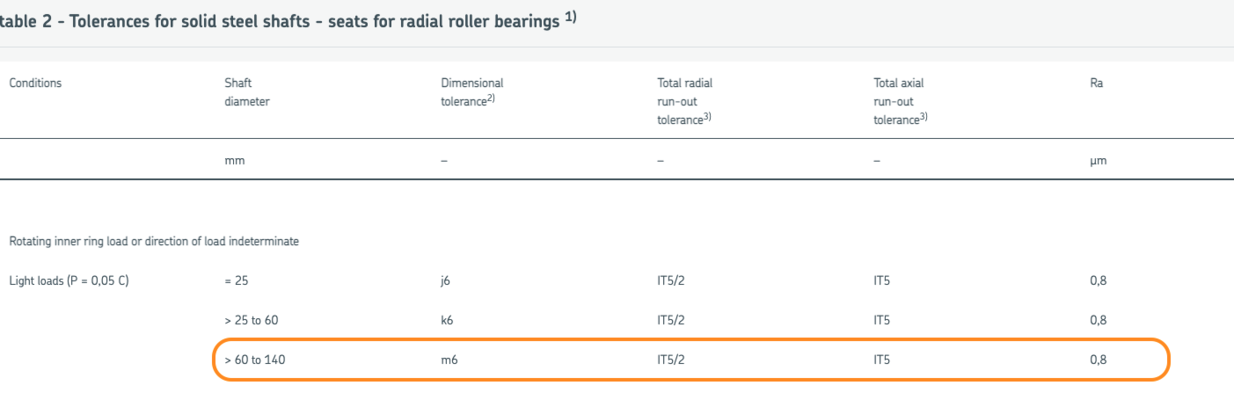
Task: Select the Light loads (P = 0,05 C) condition
Action: pos(69,280)
